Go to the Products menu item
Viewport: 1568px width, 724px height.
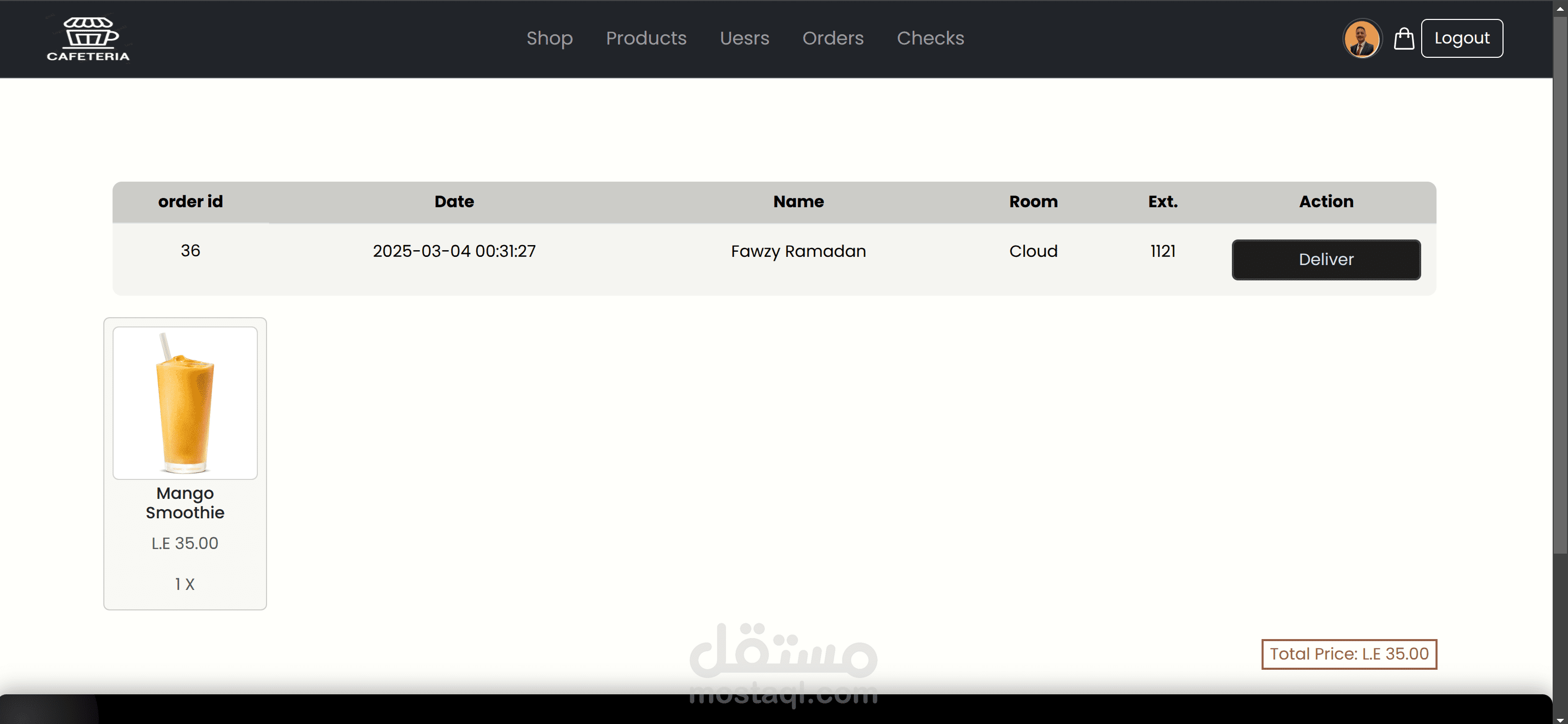coord(646,38)
